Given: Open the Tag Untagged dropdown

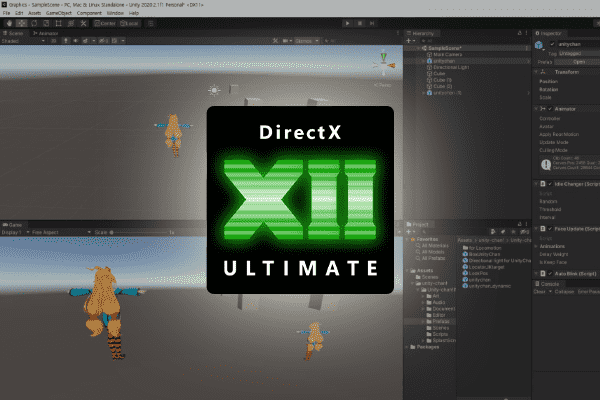Looking at the screenshot, I should pos(579,54).
